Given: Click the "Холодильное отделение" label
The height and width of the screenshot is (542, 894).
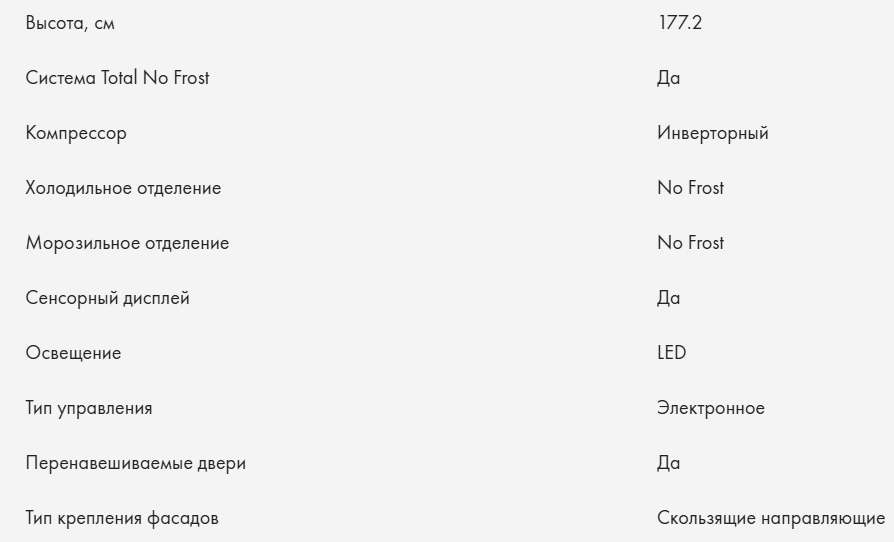Looking at the screenshot, I should point(124,188).
